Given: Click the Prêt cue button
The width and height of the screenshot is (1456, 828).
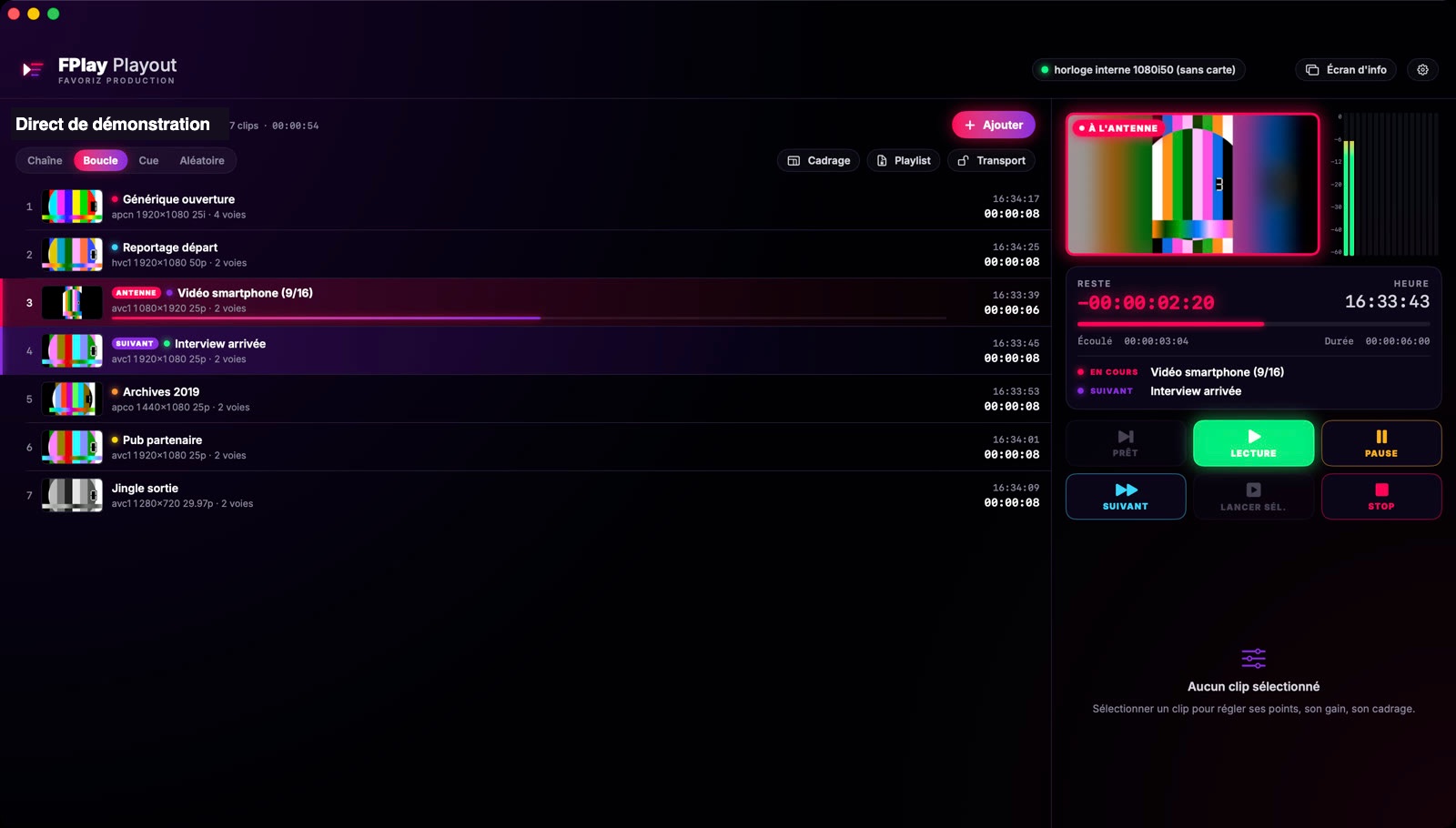Looking at the screenshot, I should click(x=1126, y=443).
